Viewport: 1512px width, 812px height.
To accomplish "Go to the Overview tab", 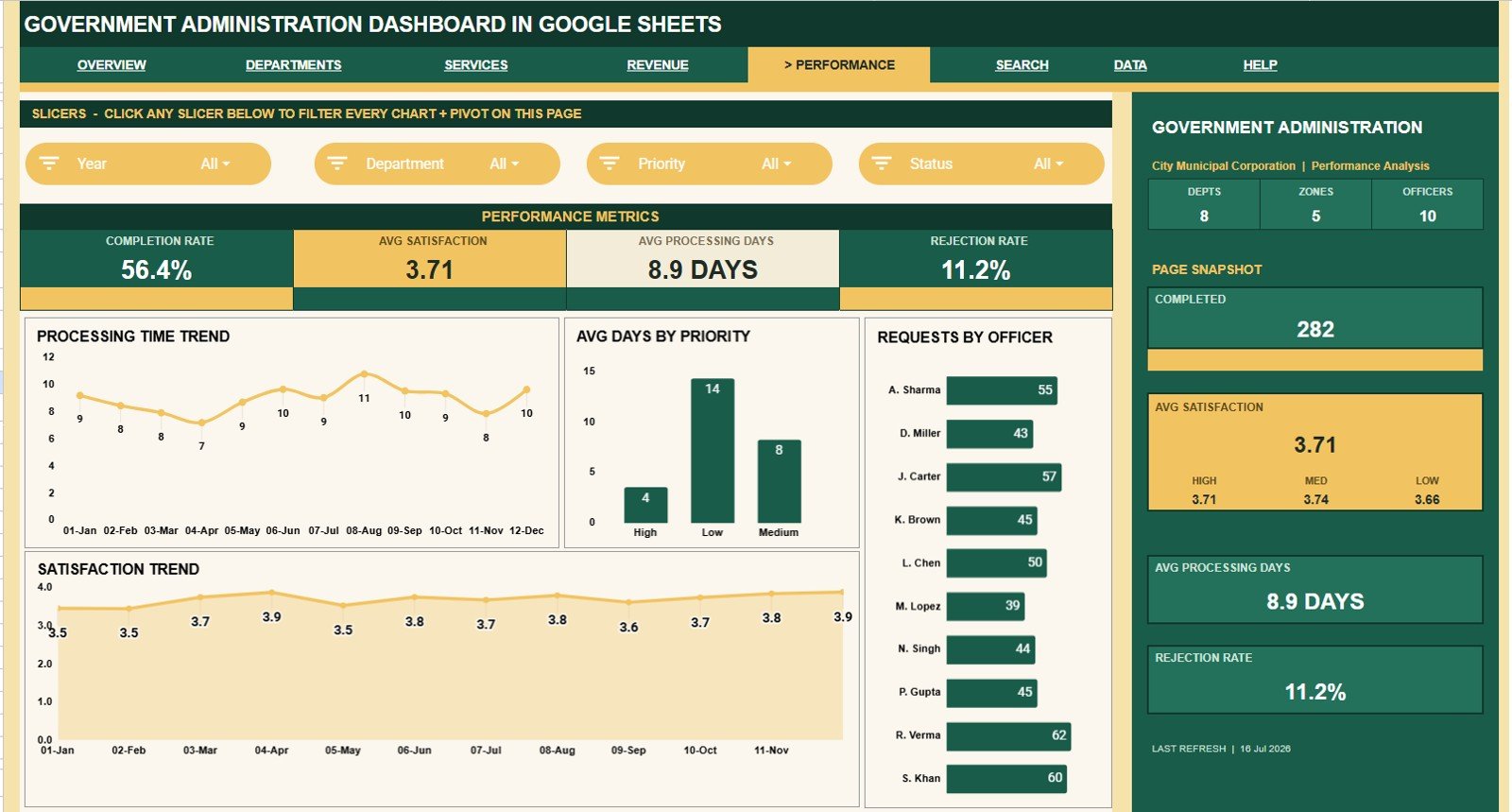I will pos(112,65).
